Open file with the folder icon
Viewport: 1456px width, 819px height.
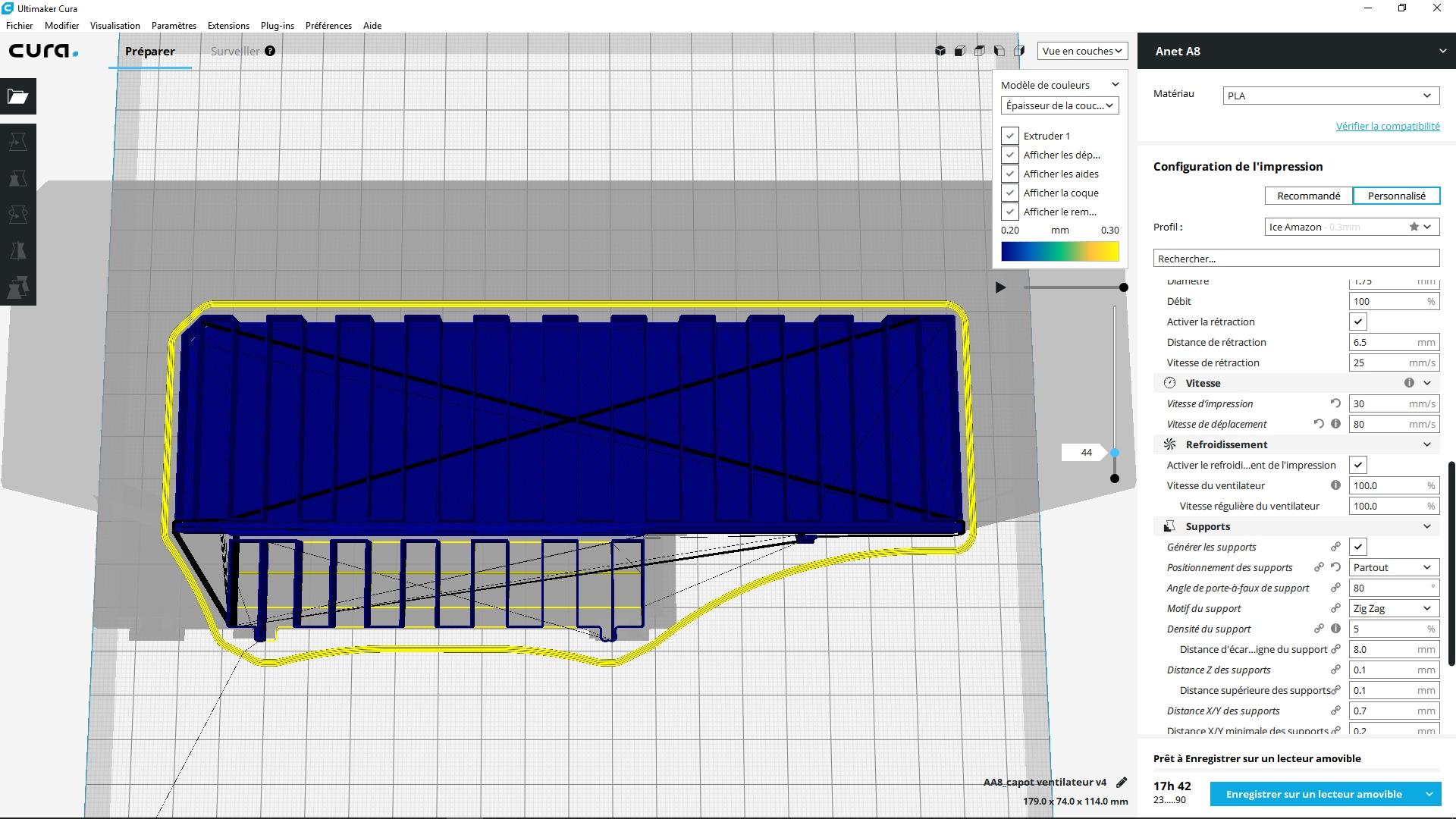tap(18, 96)
